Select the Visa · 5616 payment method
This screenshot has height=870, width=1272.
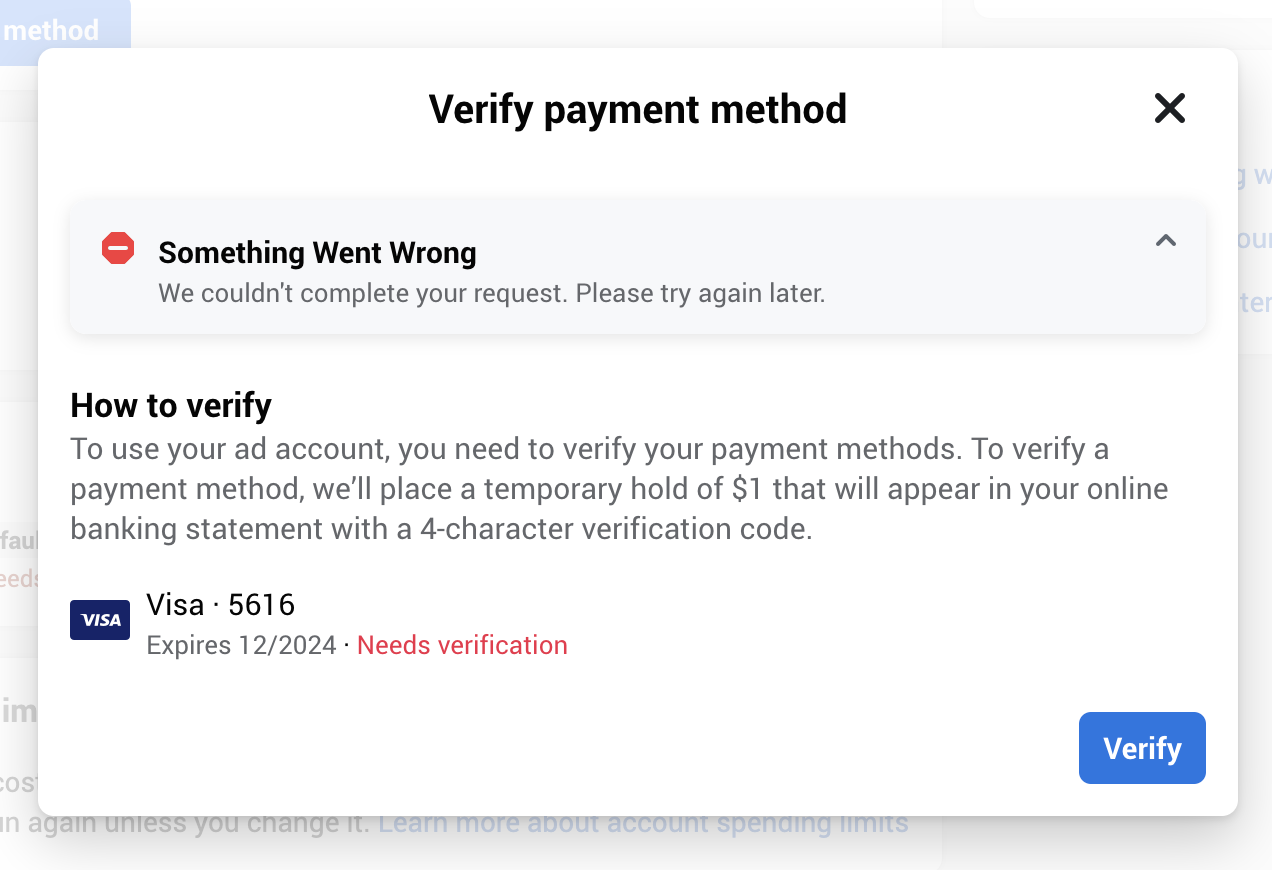[x=319, y=624]
